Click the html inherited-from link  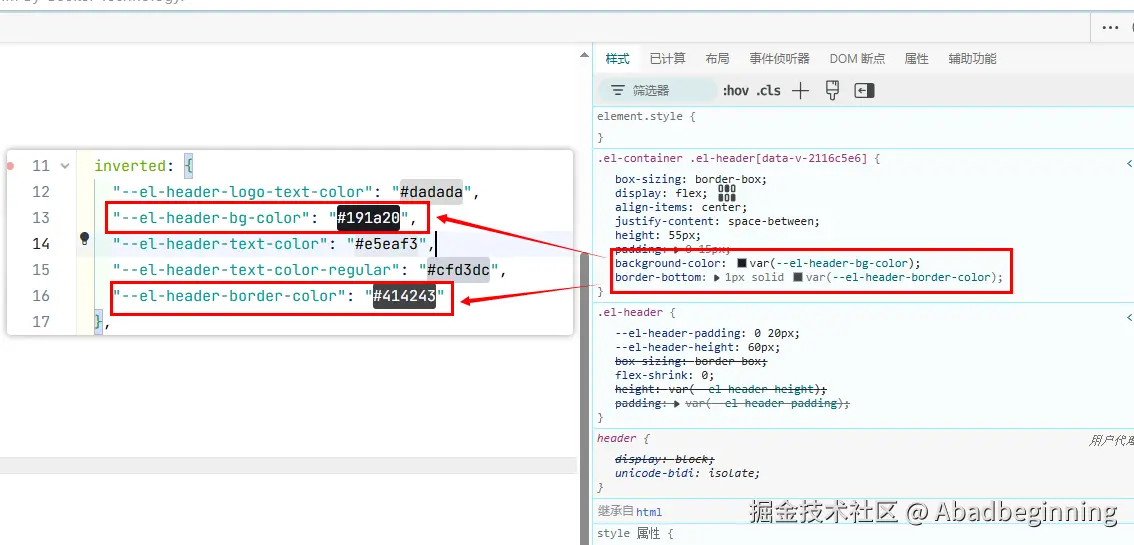pyautogui.click(x=649, y=512)
